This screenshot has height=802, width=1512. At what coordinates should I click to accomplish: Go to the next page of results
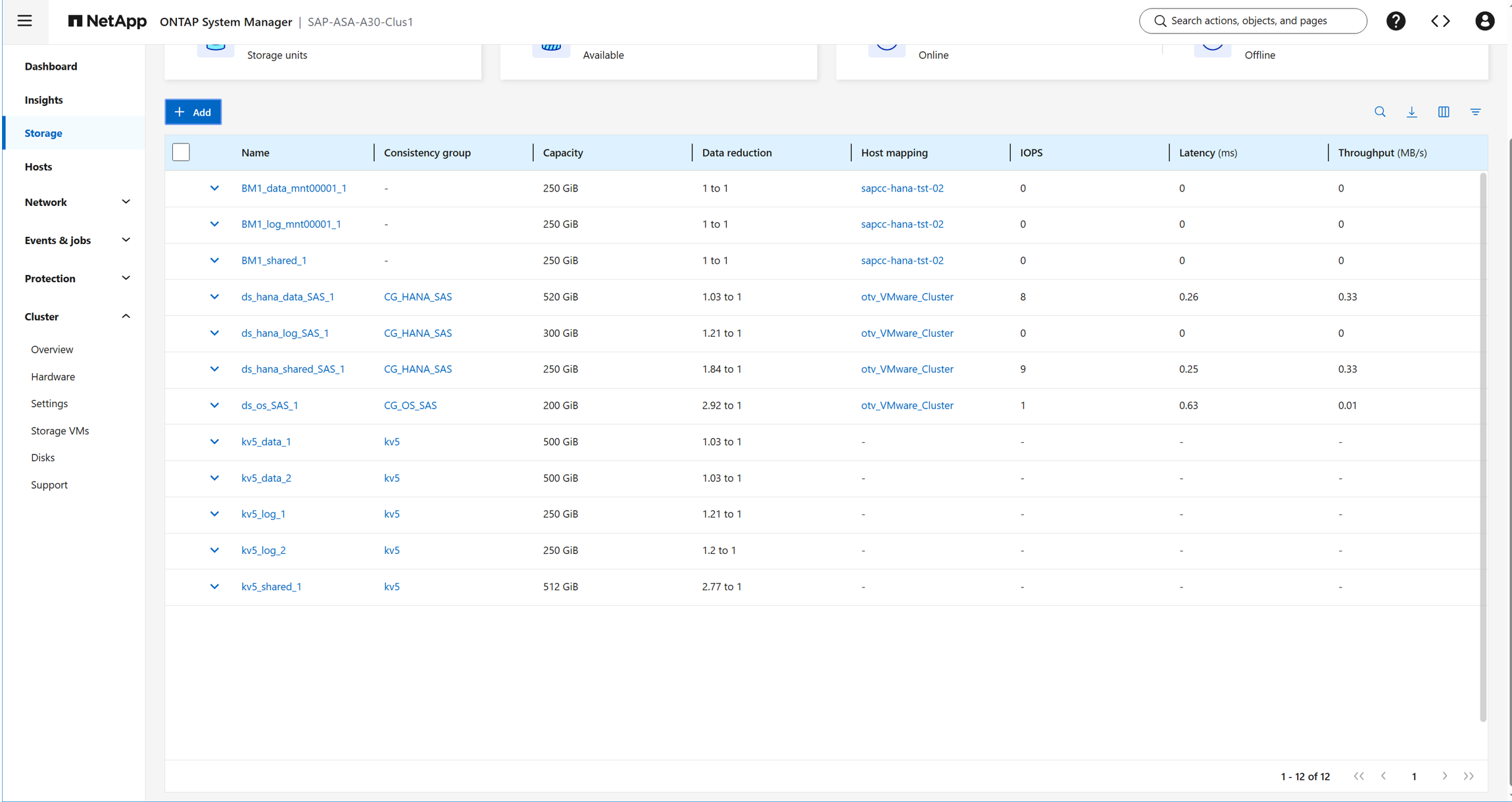point(1444,776)
